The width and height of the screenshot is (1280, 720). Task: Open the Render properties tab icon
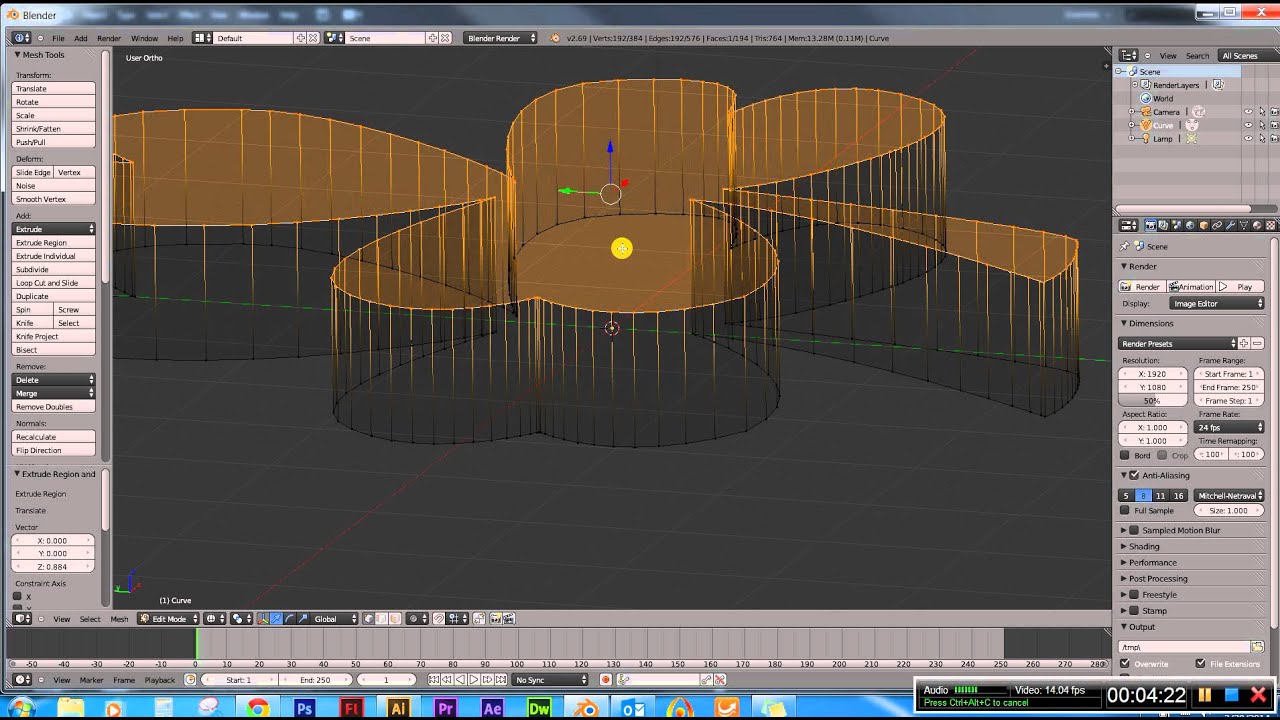[1151, 225]
